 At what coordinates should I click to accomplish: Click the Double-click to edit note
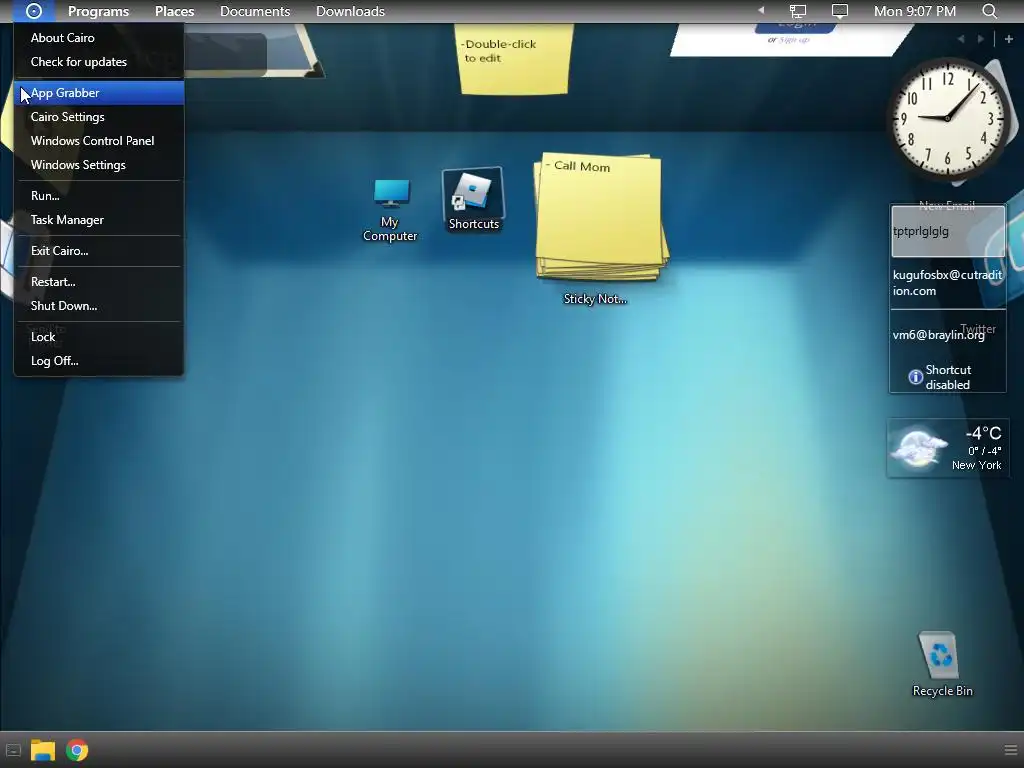[x=514, y=59]
